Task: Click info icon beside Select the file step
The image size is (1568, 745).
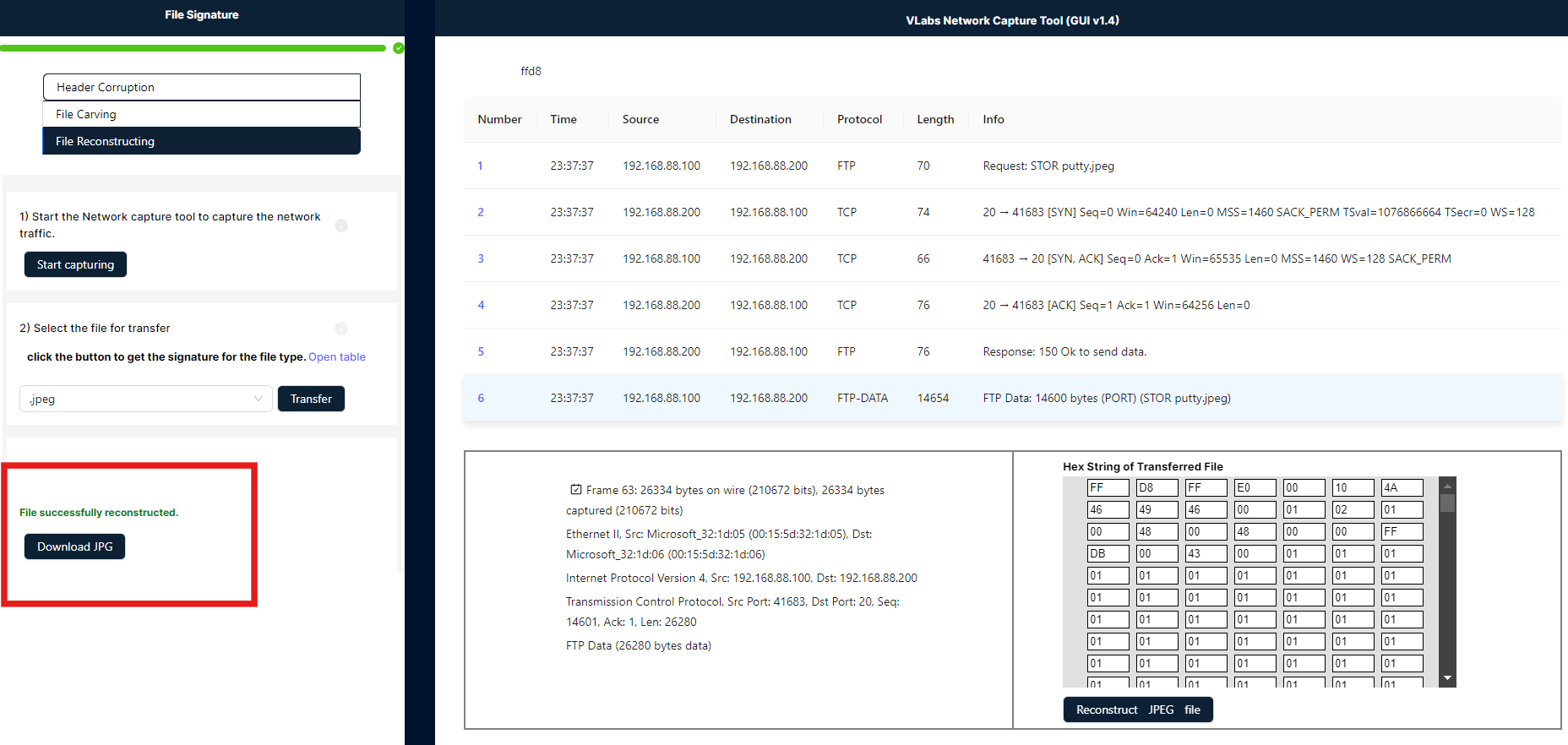Action: pyautogui.click(x=341, y=329)
